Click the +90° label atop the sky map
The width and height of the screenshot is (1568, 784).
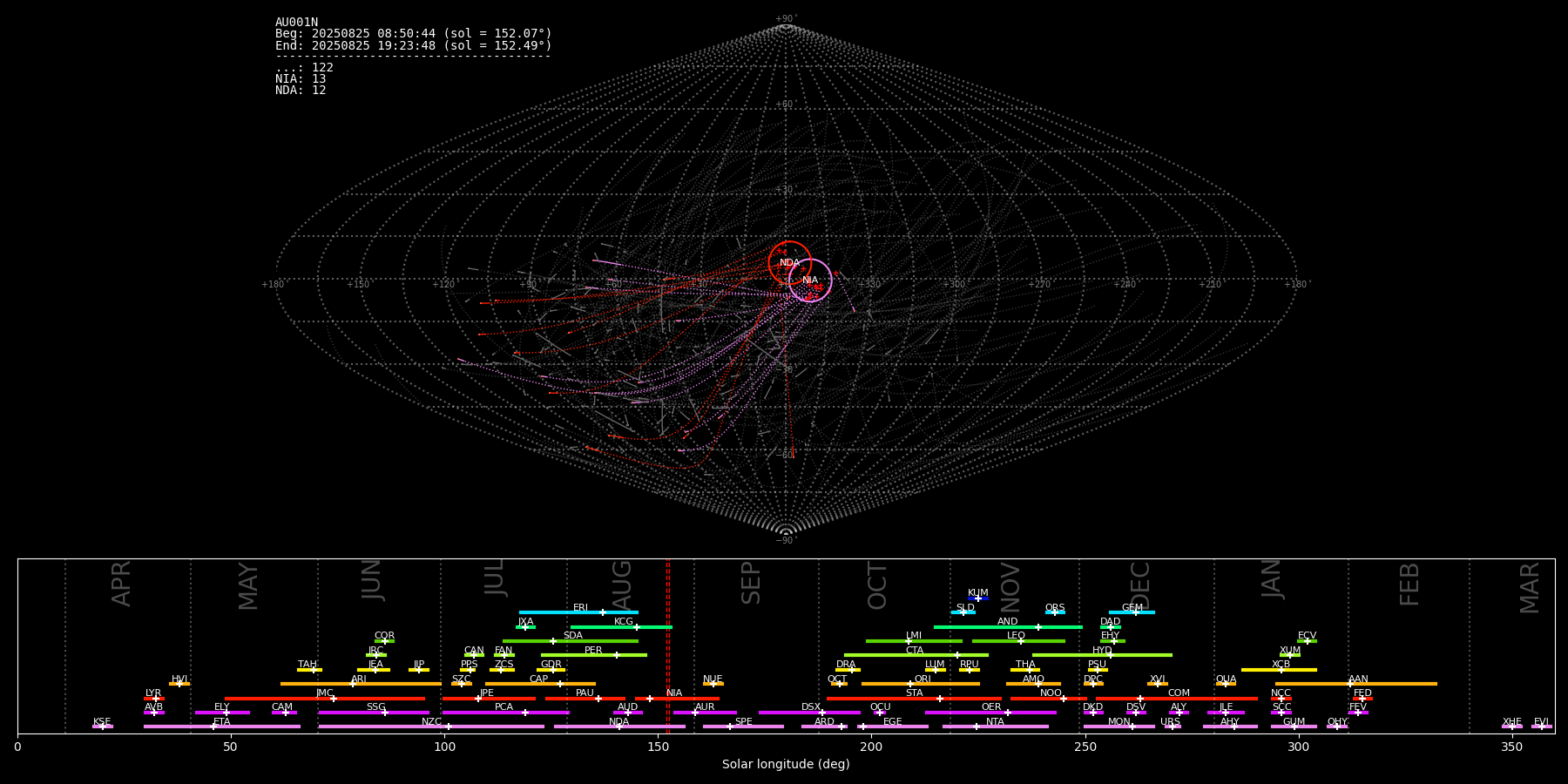coord(786,19)
